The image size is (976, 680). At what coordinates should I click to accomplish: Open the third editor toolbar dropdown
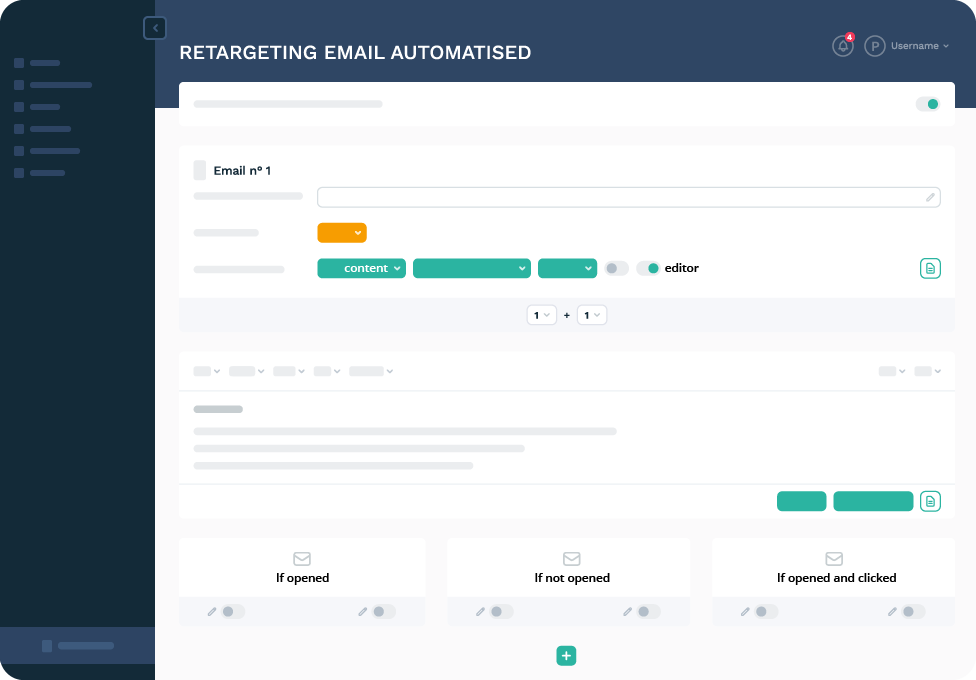[x=289, y=371]
